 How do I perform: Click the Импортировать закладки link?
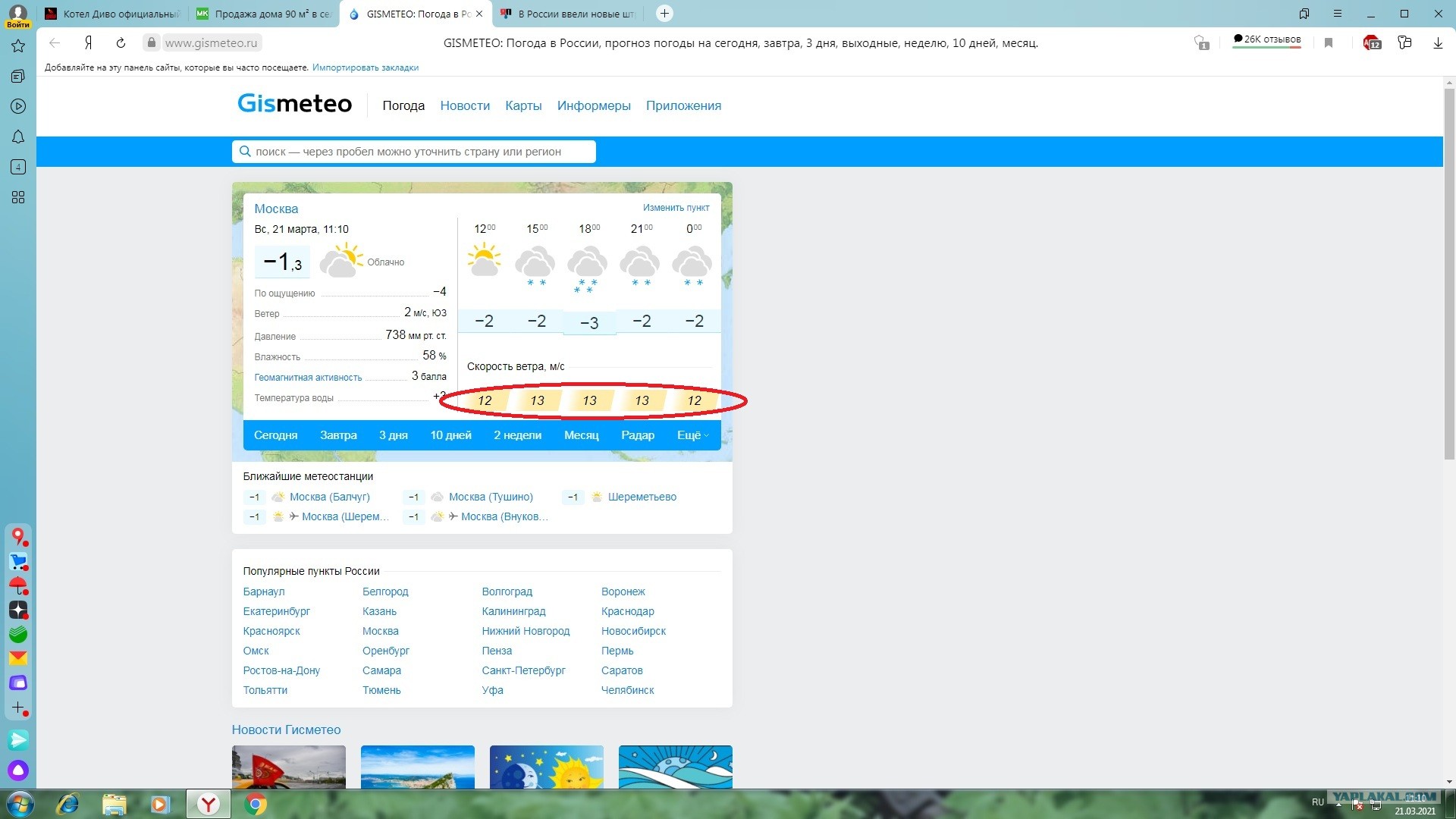click(x=366, y=67)
